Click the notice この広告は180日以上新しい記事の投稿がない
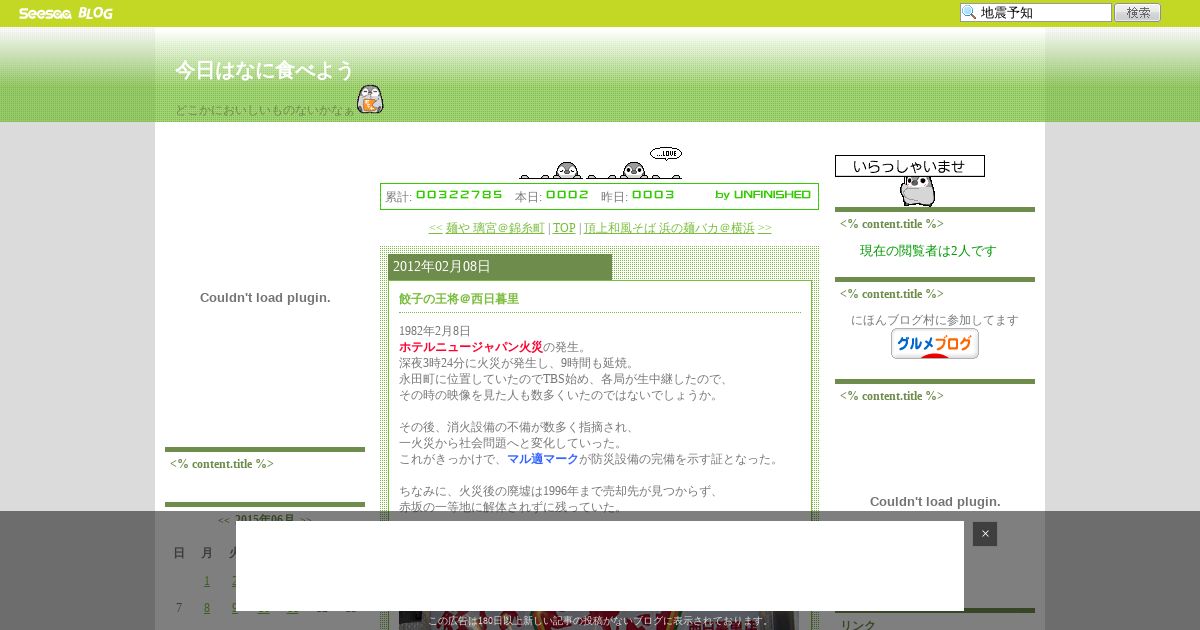 point(598,621)
